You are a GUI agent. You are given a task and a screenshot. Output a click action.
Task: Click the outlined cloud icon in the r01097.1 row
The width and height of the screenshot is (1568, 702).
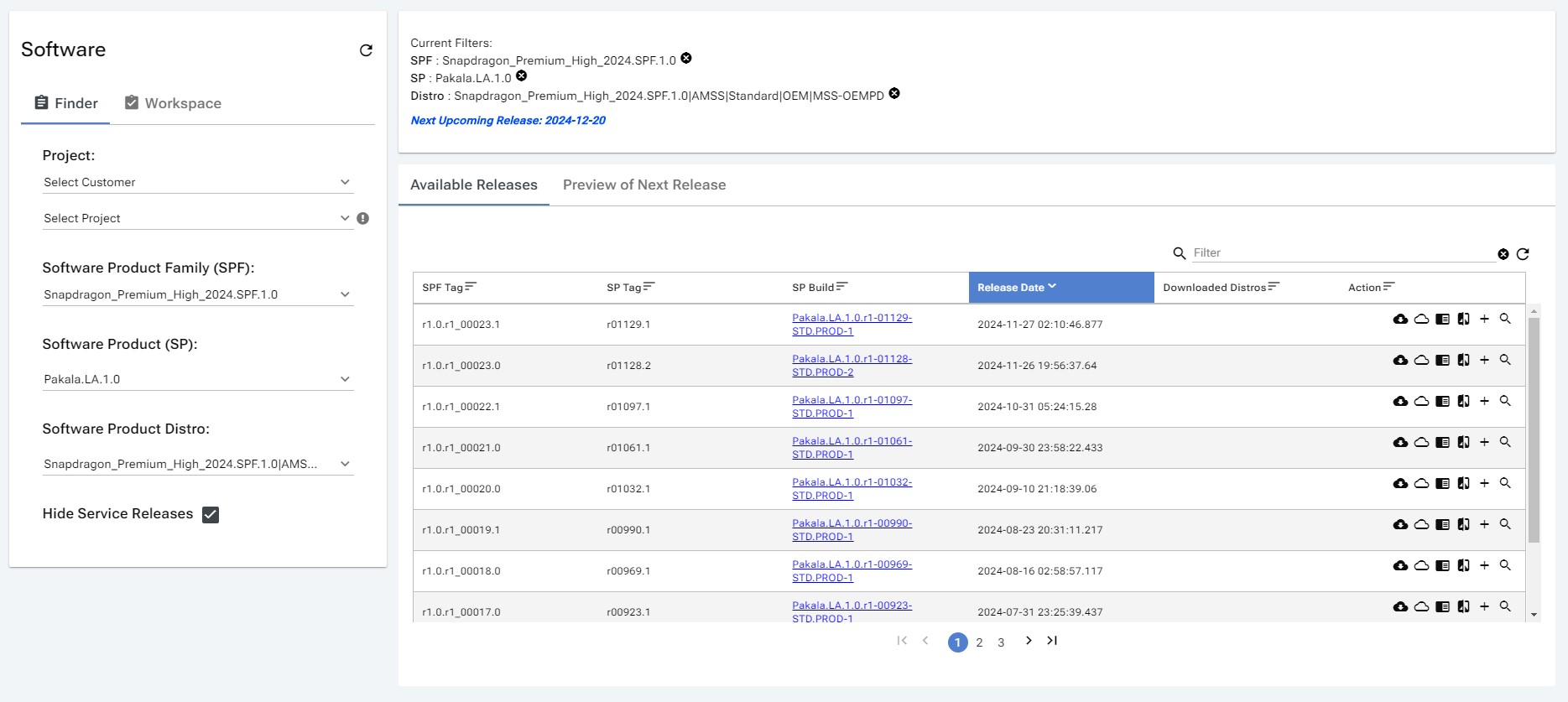1421,401
